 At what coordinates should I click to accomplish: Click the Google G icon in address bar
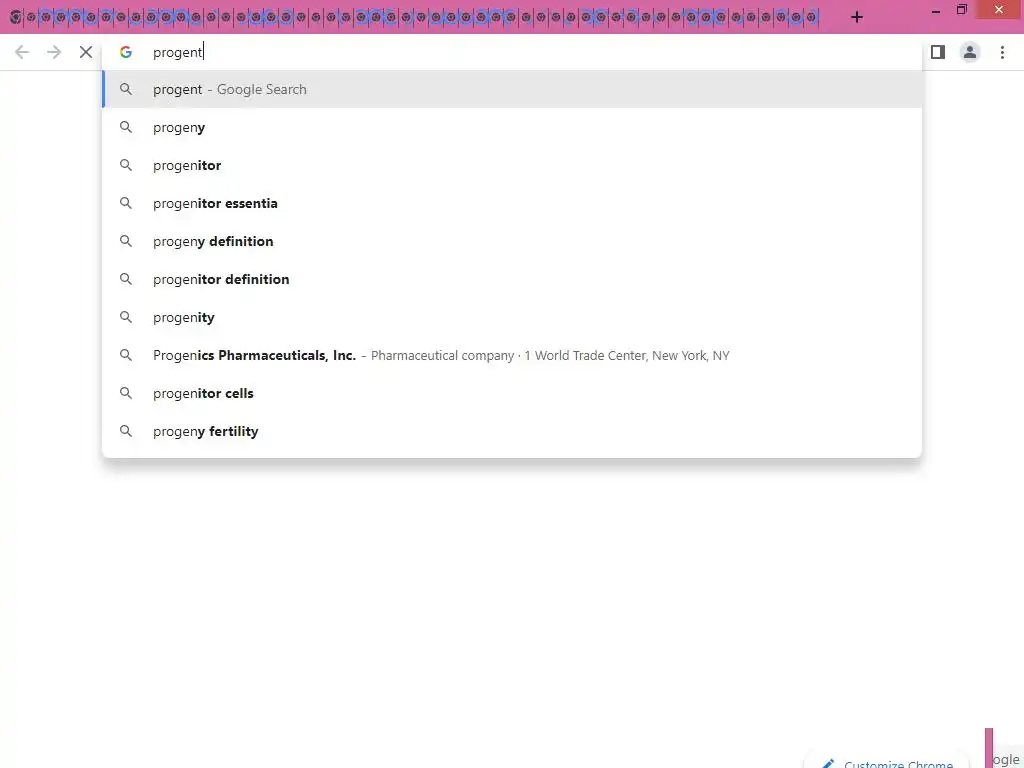point(126,52)
